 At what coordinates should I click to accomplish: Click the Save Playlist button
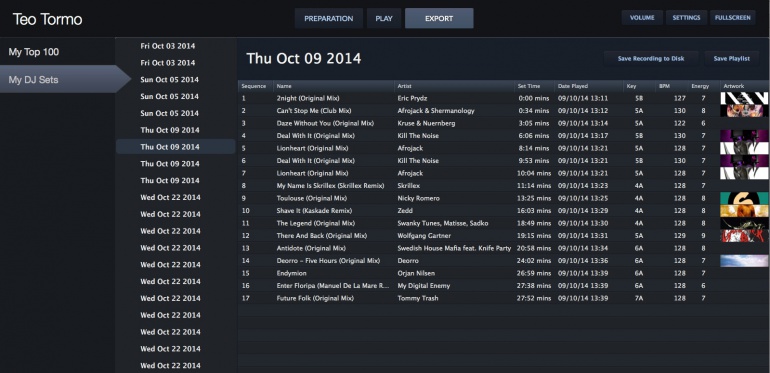pos(732,58)
